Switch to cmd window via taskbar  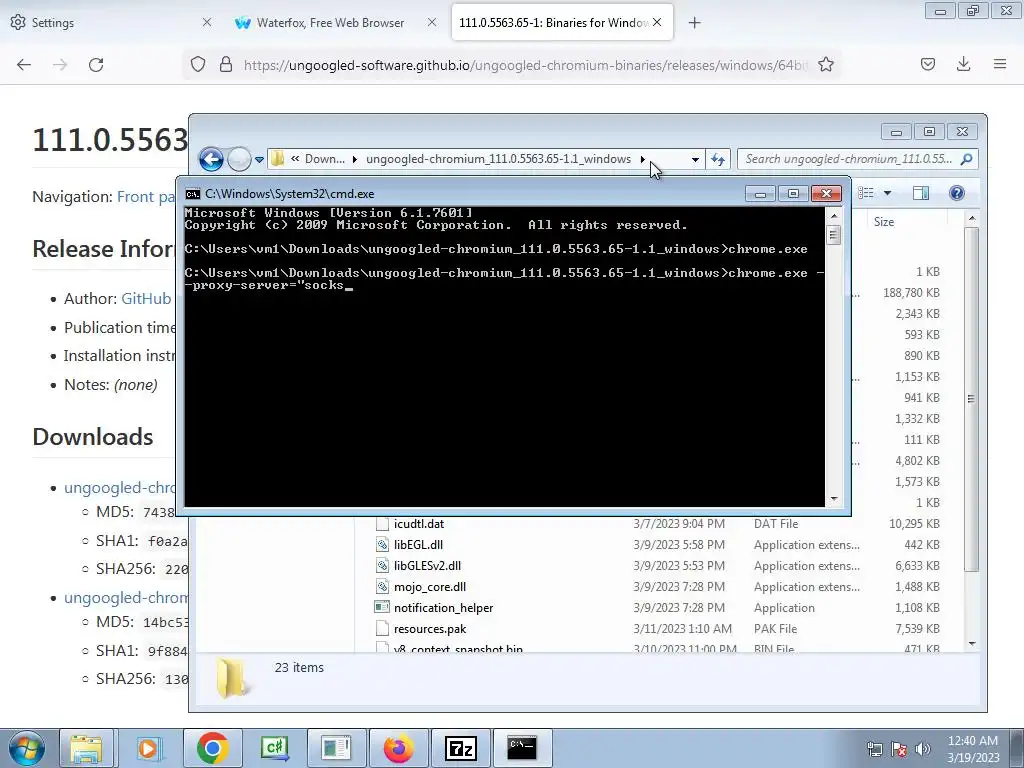tap(522, 748)
